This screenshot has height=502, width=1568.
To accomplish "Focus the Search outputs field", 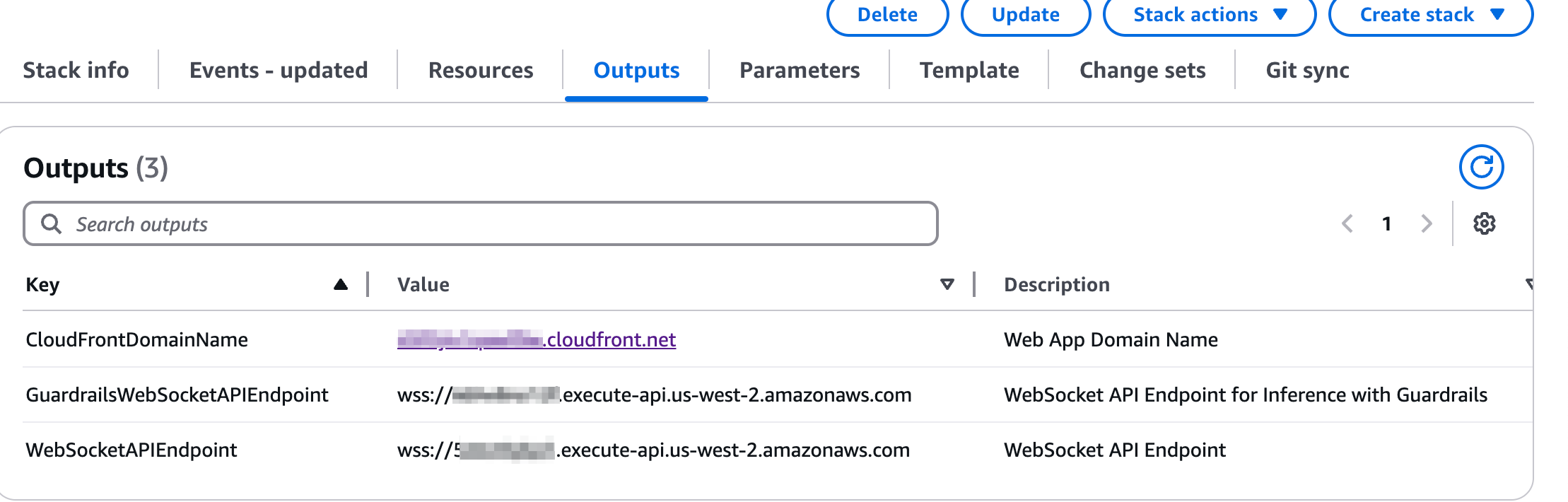I will [x=481, y=223].
